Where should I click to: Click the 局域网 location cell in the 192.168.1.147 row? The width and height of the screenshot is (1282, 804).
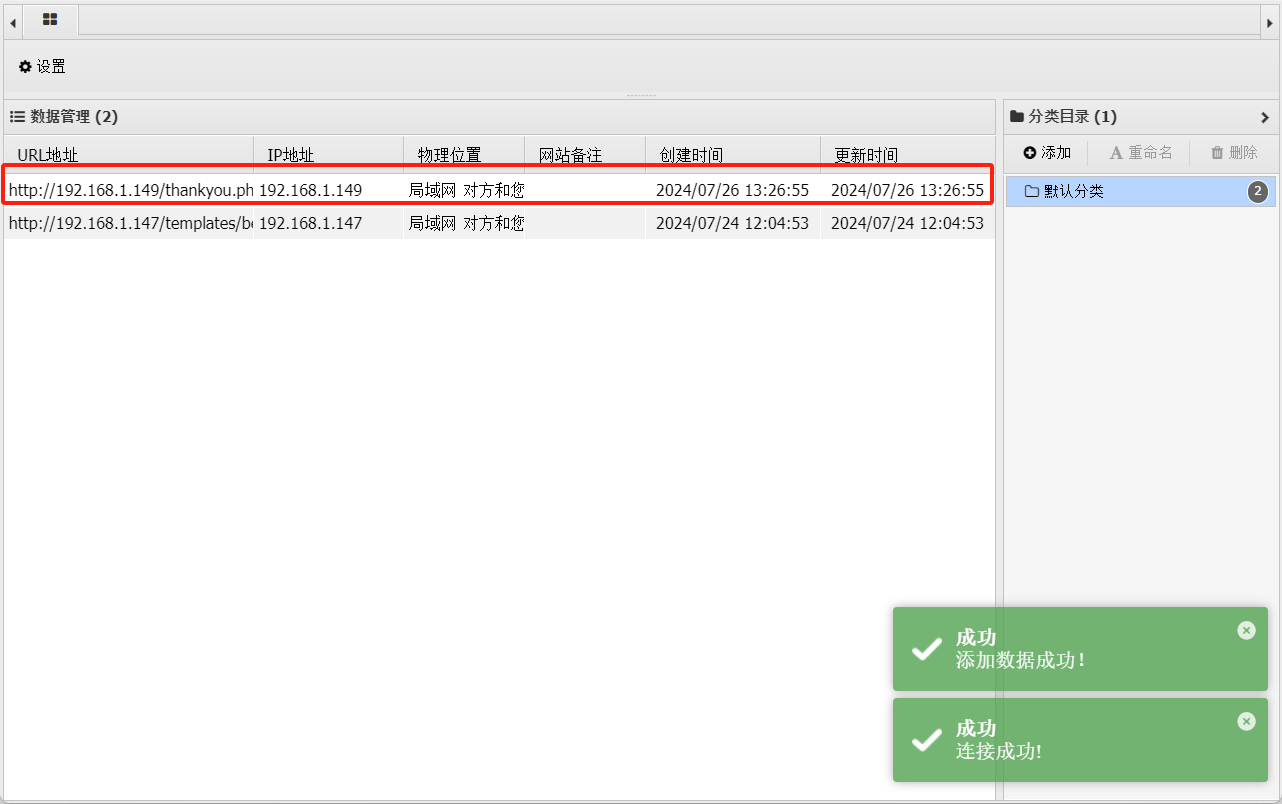click(x=464, y=223)
